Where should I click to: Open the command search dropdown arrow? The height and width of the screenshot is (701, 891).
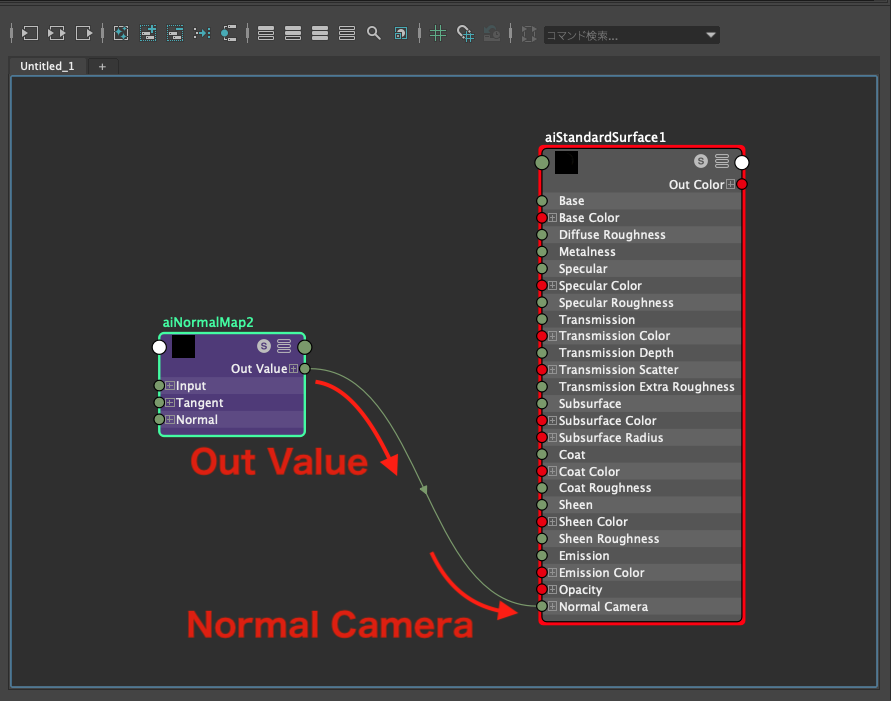pyautogui.click(x=711, y=35)
